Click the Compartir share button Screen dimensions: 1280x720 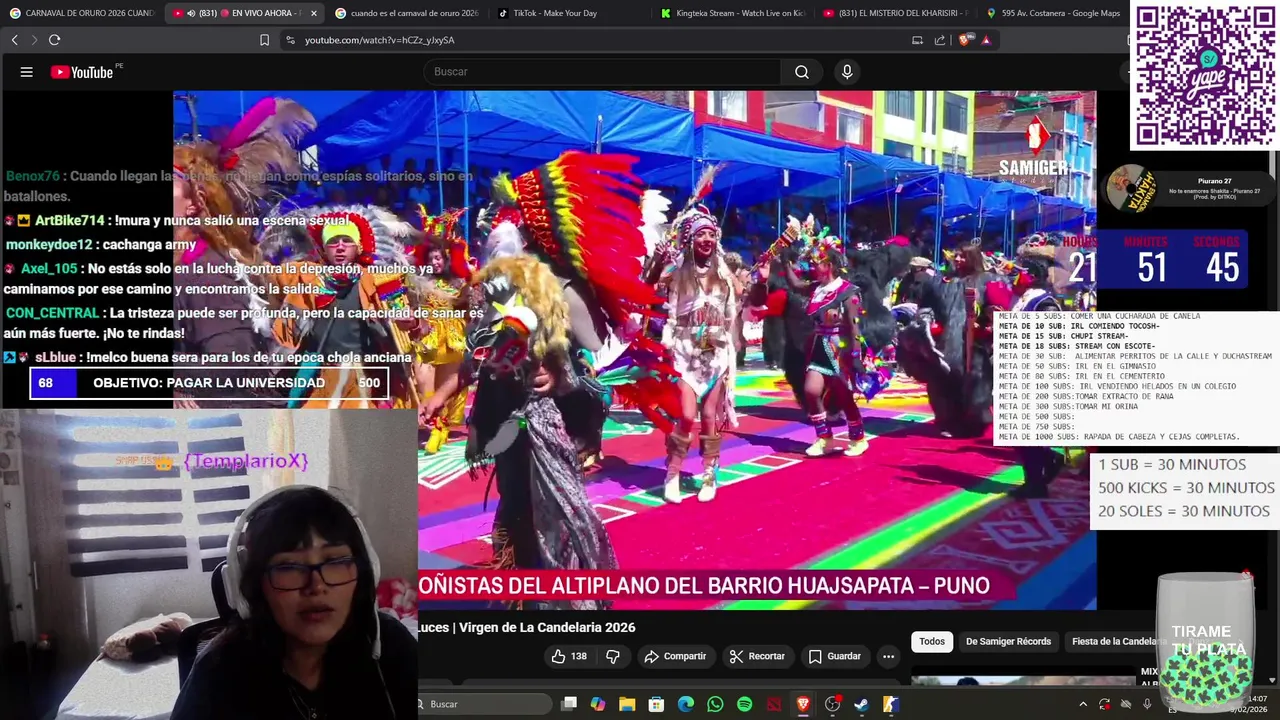click(675, 656)
